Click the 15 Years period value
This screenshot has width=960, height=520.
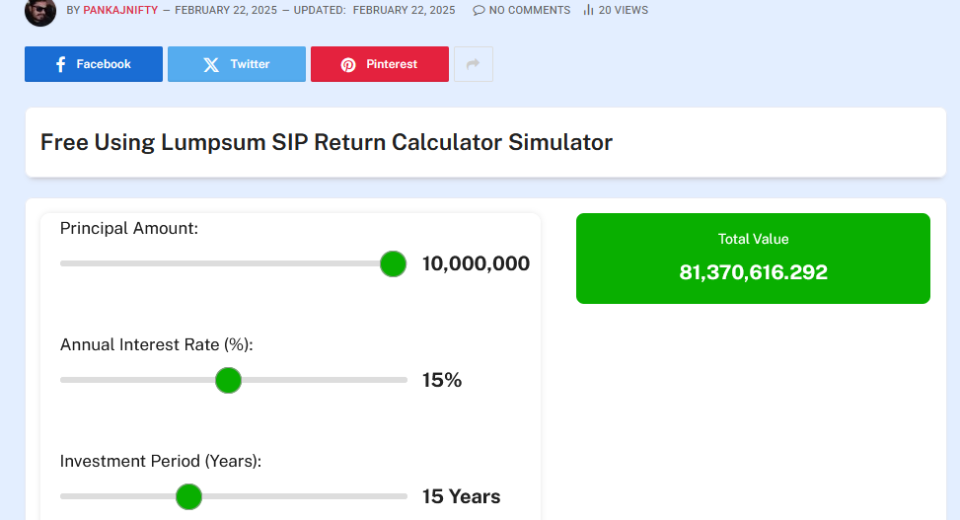461,497
